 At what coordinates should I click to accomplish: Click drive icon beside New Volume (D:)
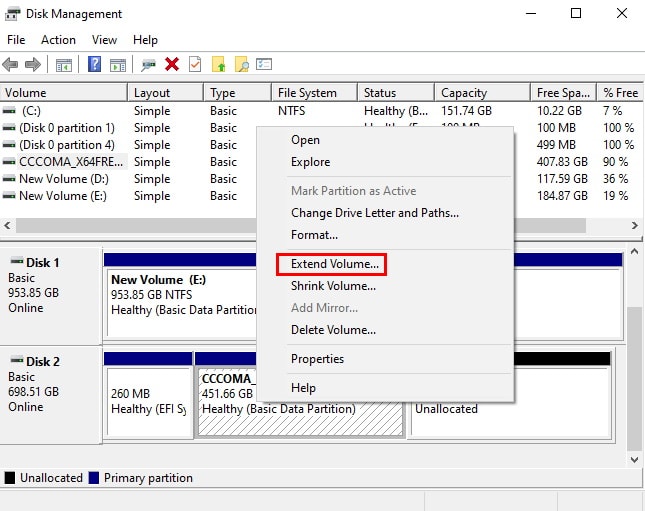point(9,179)
